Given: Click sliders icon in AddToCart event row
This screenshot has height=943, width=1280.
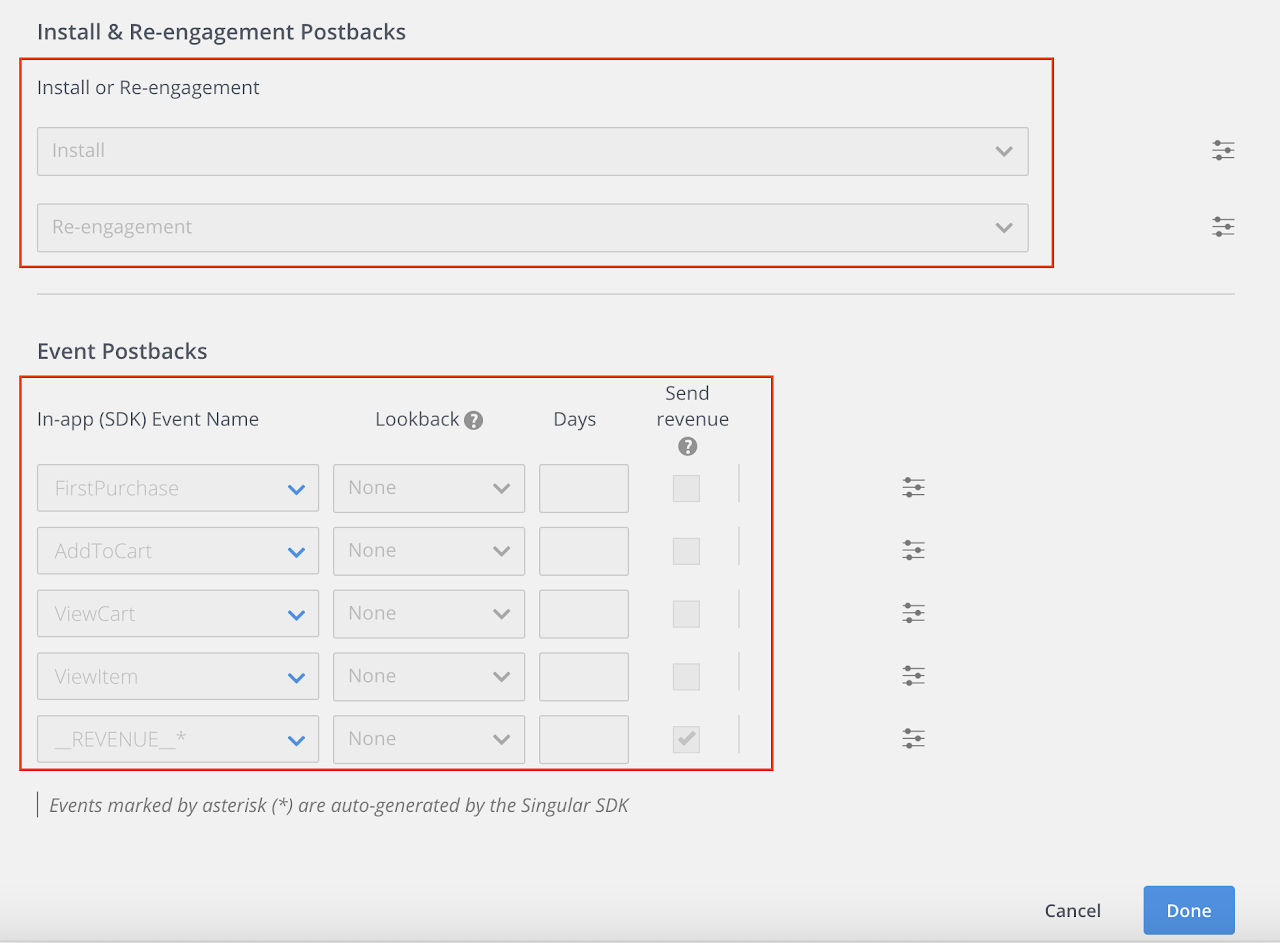Looking at the screenshot, I should coord(912,551).
